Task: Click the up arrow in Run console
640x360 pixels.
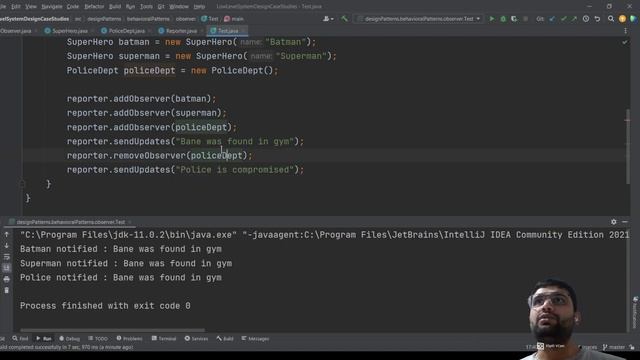Action: pyautogui.click(x=7, y=234)
